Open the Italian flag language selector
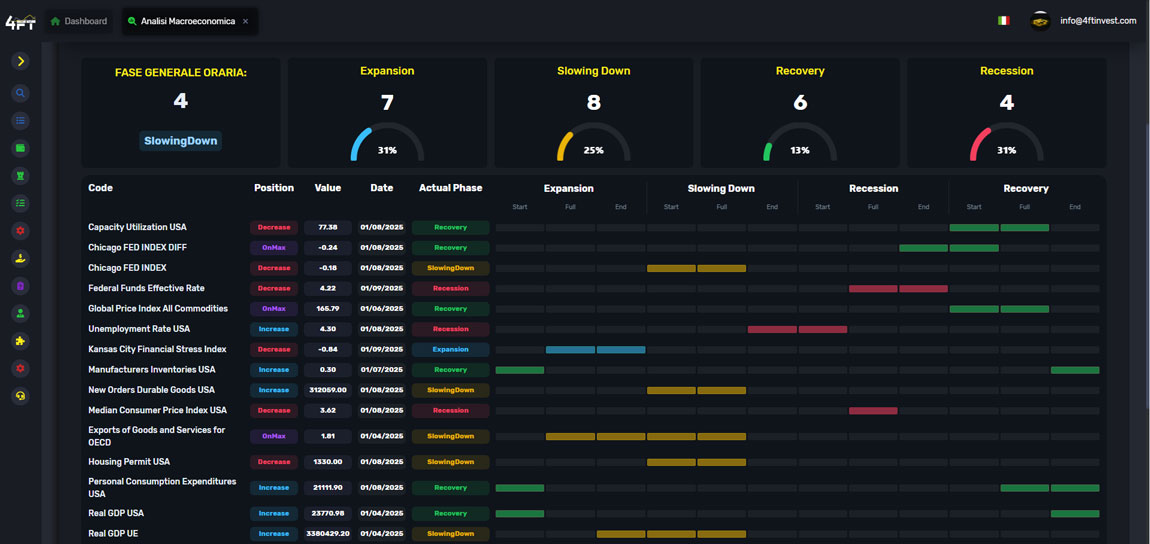1150x544 pixels. [1003, 21]
